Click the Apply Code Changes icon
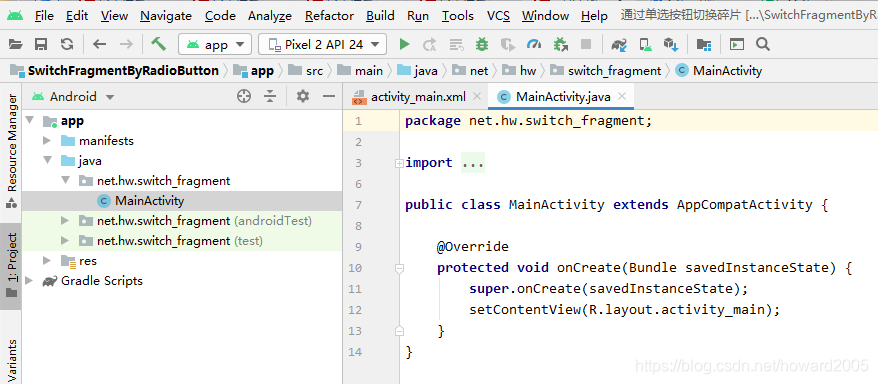The image size is (878, 384). pyautogui.click(x=456, y=44)
